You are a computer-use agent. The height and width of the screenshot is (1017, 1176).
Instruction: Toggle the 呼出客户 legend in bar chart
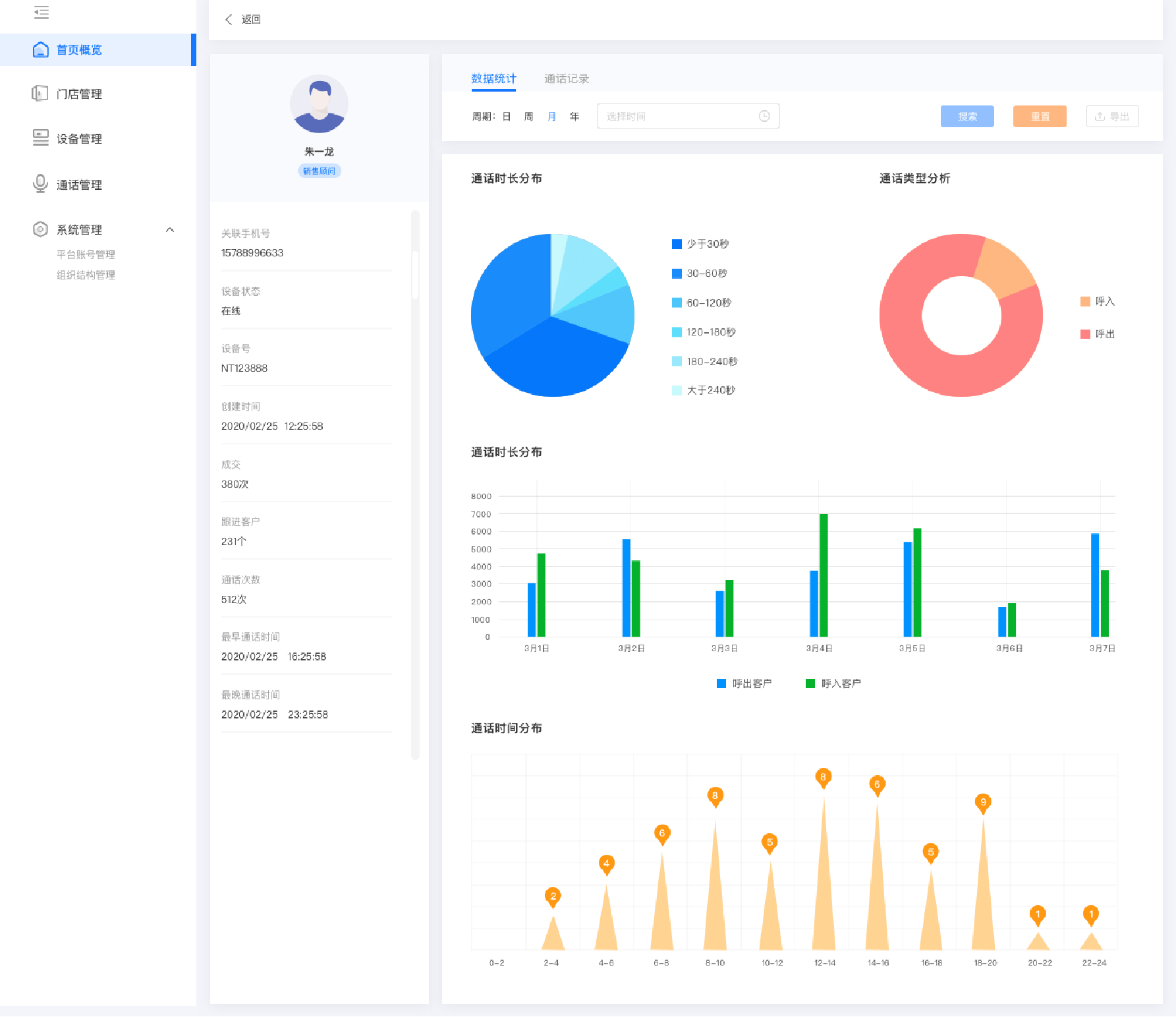(x=744, y=683)
